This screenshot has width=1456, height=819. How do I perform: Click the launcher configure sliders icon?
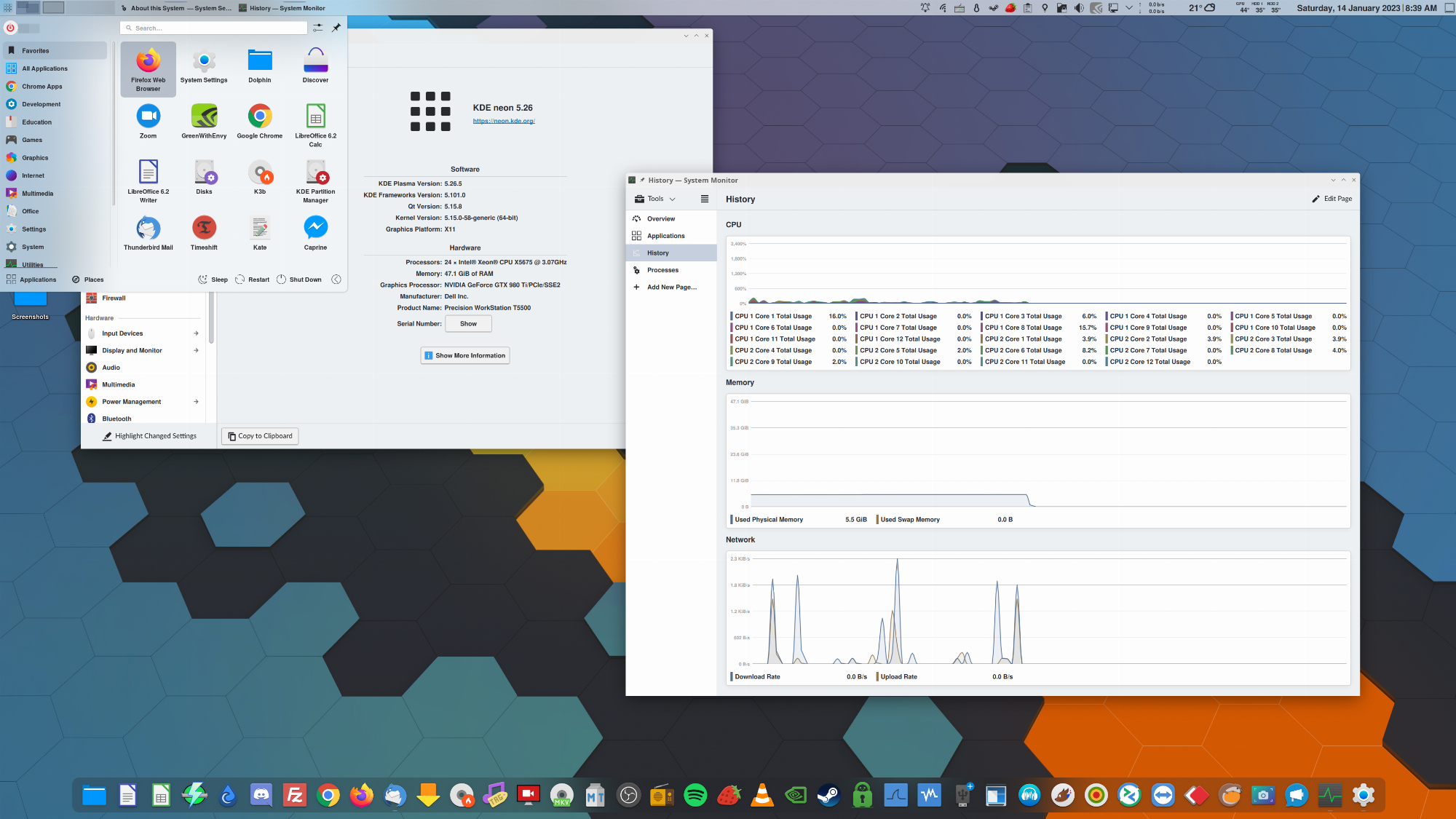click(x=318, y=28)
